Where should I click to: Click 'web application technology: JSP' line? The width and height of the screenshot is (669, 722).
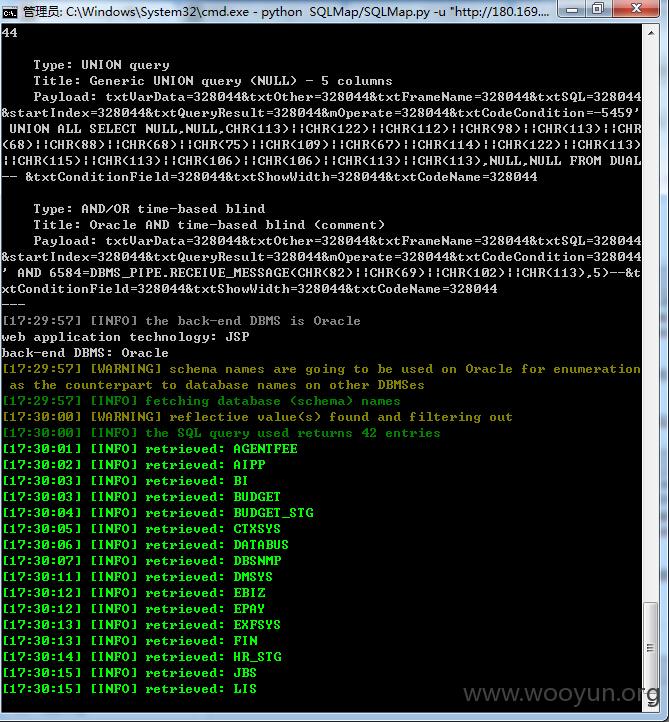[125, 337]
